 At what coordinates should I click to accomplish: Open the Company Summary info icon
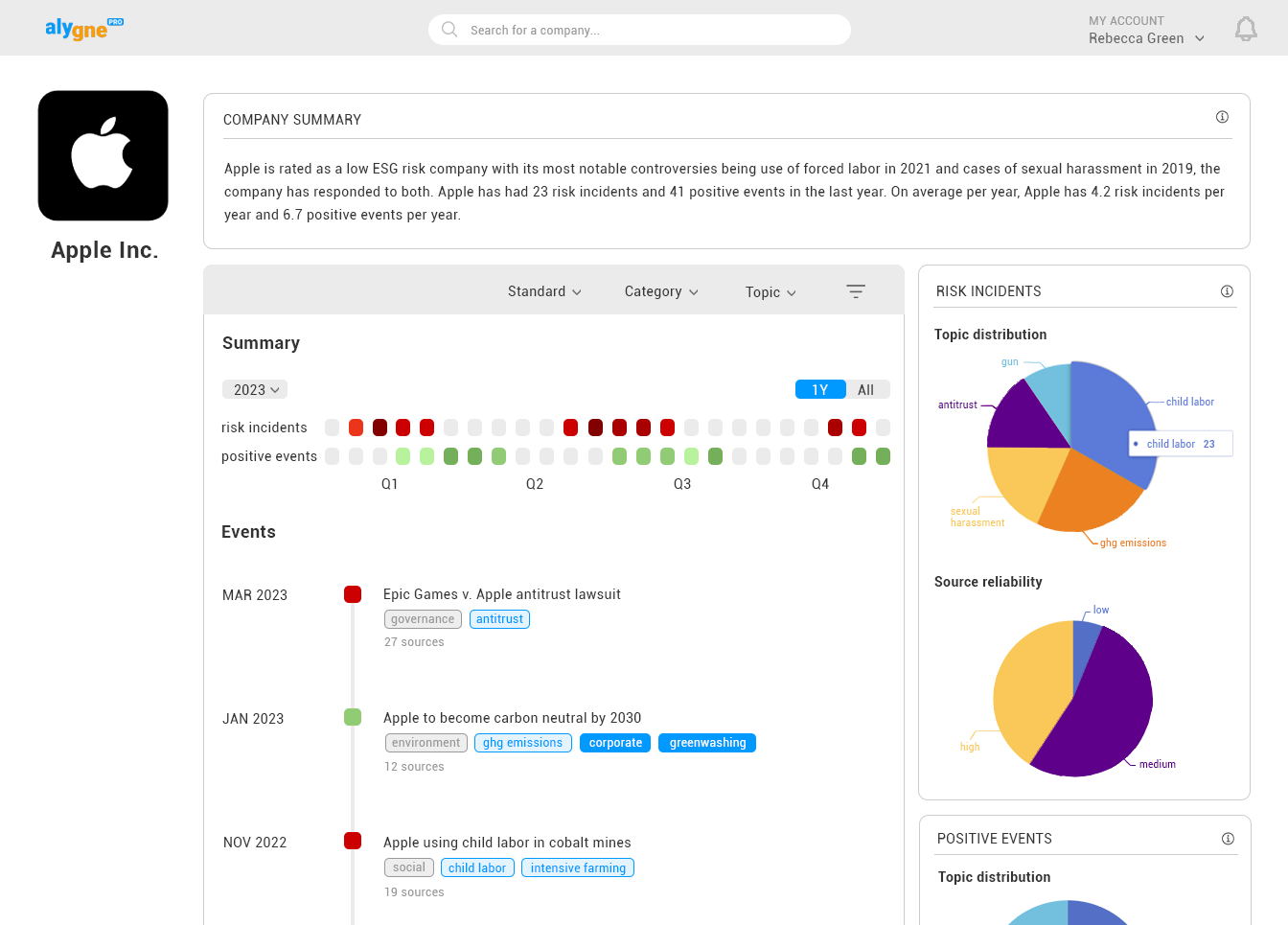coord(1222,117)
